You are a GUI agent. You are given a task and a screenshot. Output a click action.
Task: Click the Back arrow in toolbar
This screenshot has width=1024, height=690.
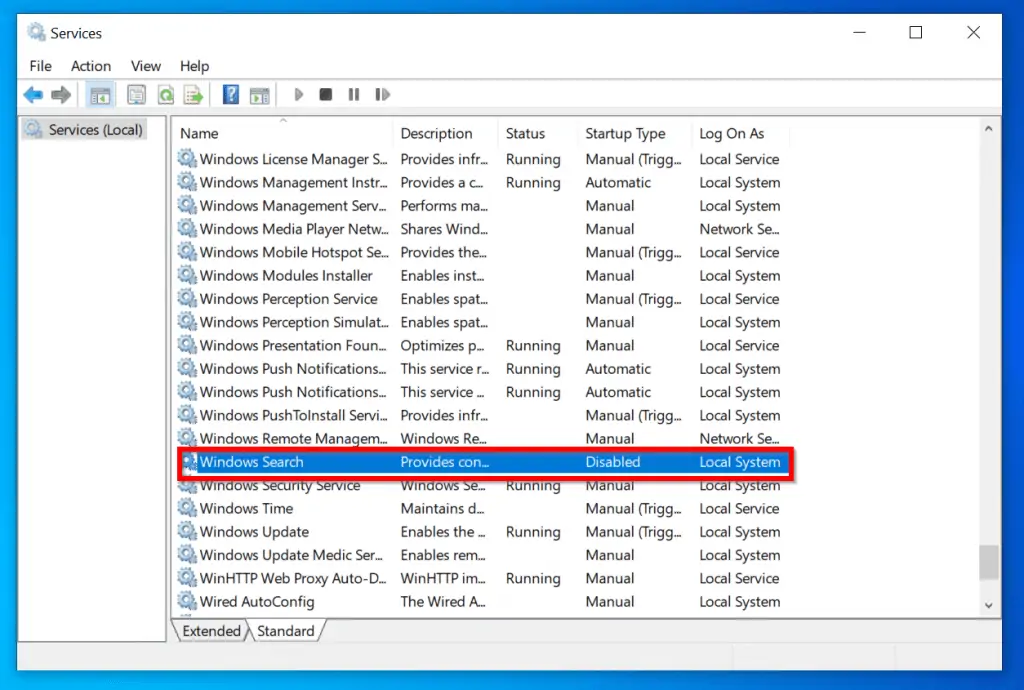coord(34,95)
